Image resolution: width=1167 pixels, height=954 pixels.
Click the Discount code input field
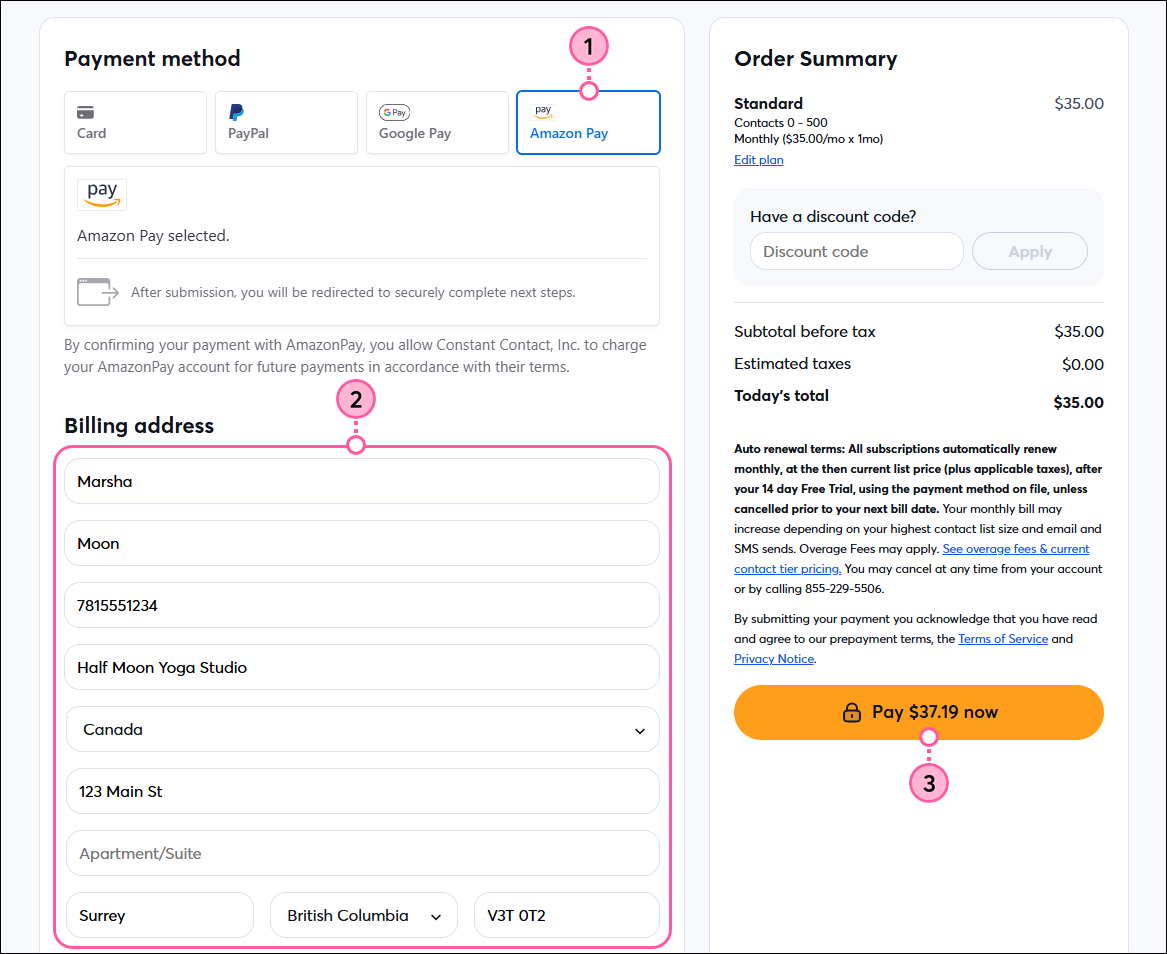click(x=856, y=251)
